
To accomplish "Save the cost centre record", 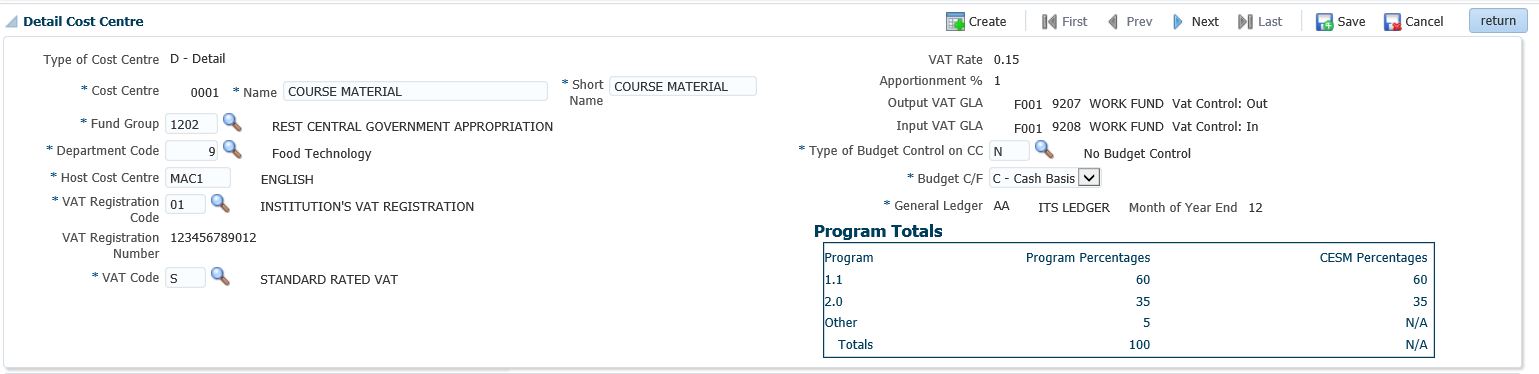I will coord(1341,21).
